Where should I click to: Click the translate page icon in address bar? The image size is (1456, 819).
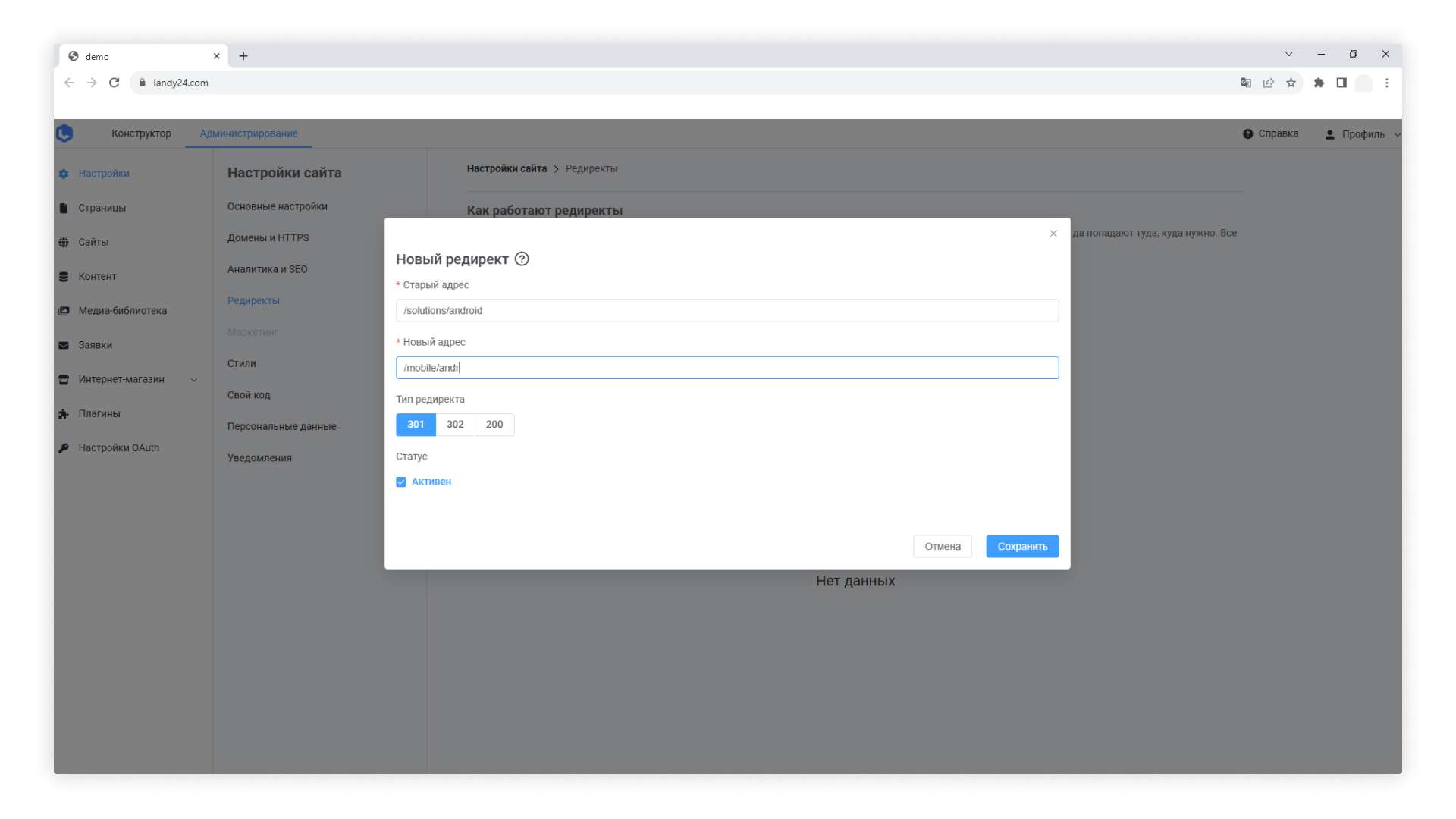coord(1245,83)
